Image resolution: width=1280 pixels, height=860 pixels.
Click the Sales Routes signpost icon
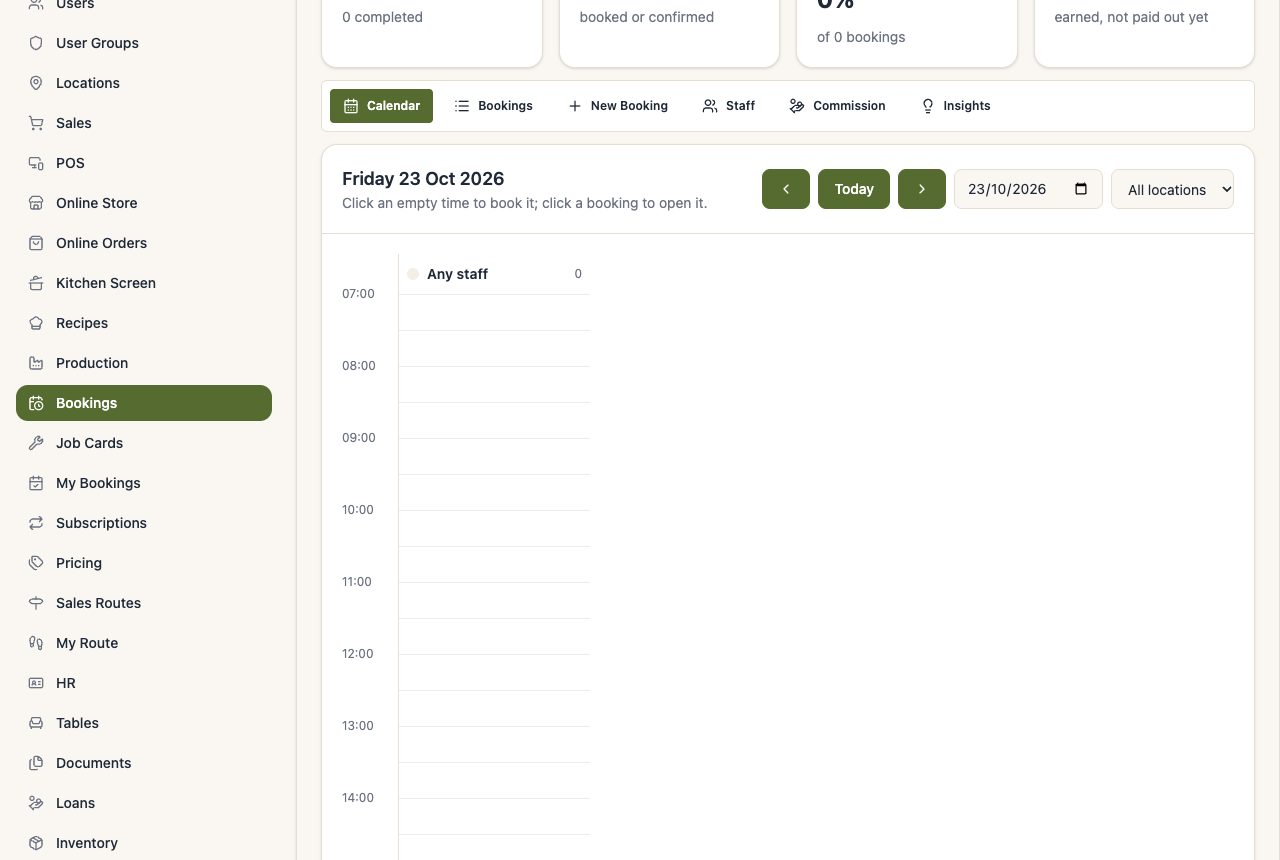[36, 603]
